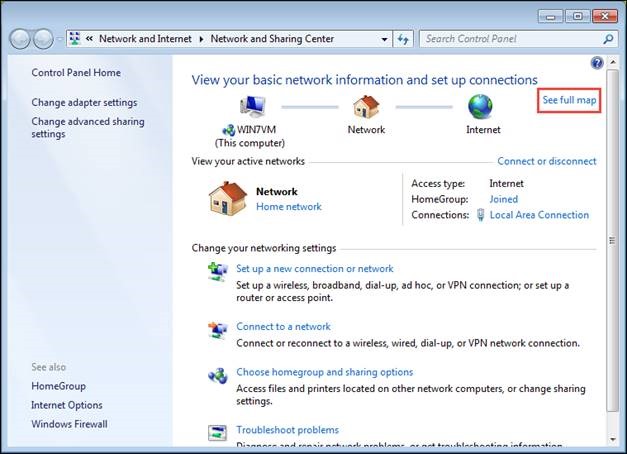Click the Troubleshoot problems icon
The image size is (627, 454).
pyautogui.click(x=218, y=433)
